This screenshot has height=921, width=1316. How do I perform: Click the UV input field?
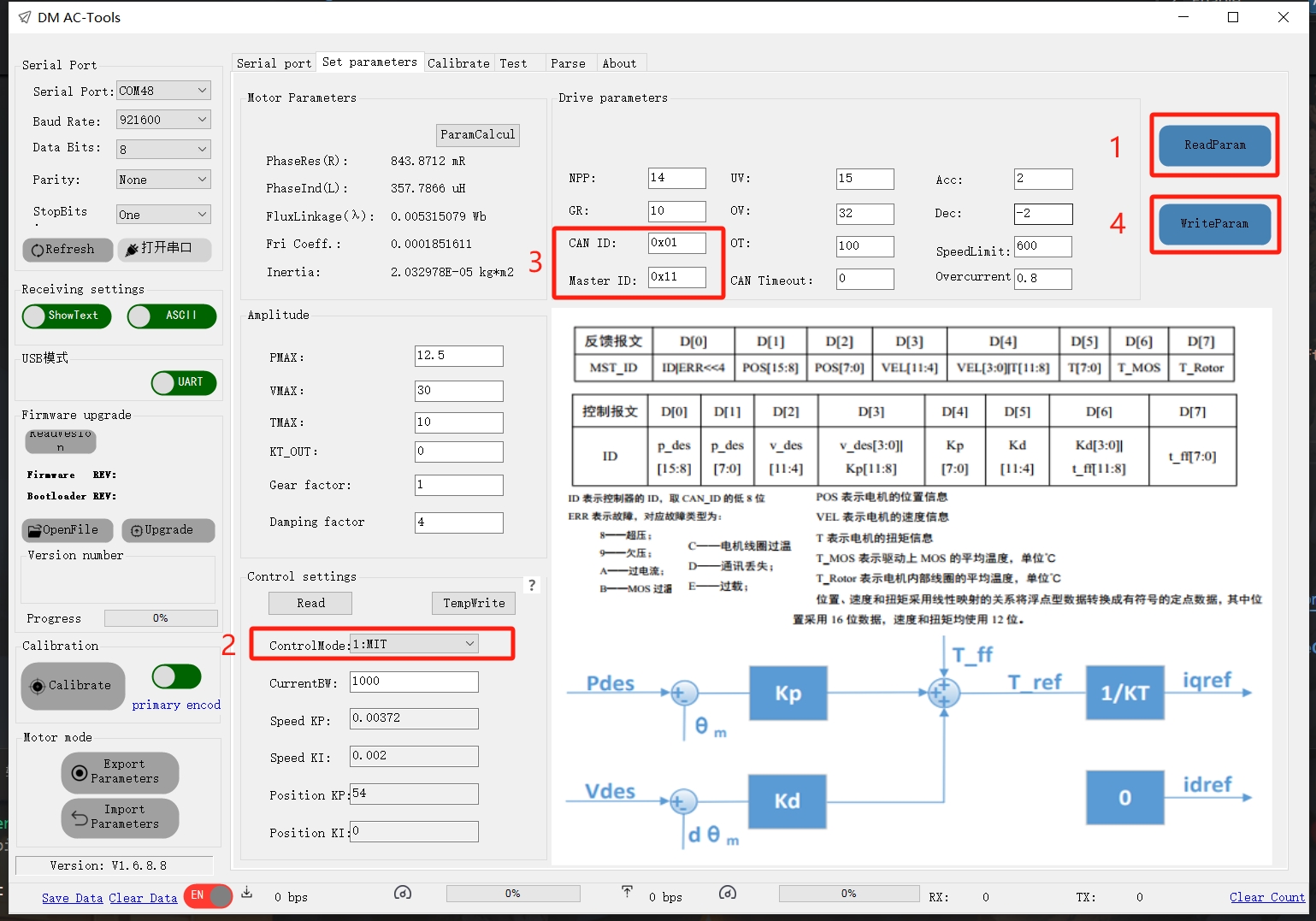865,179
